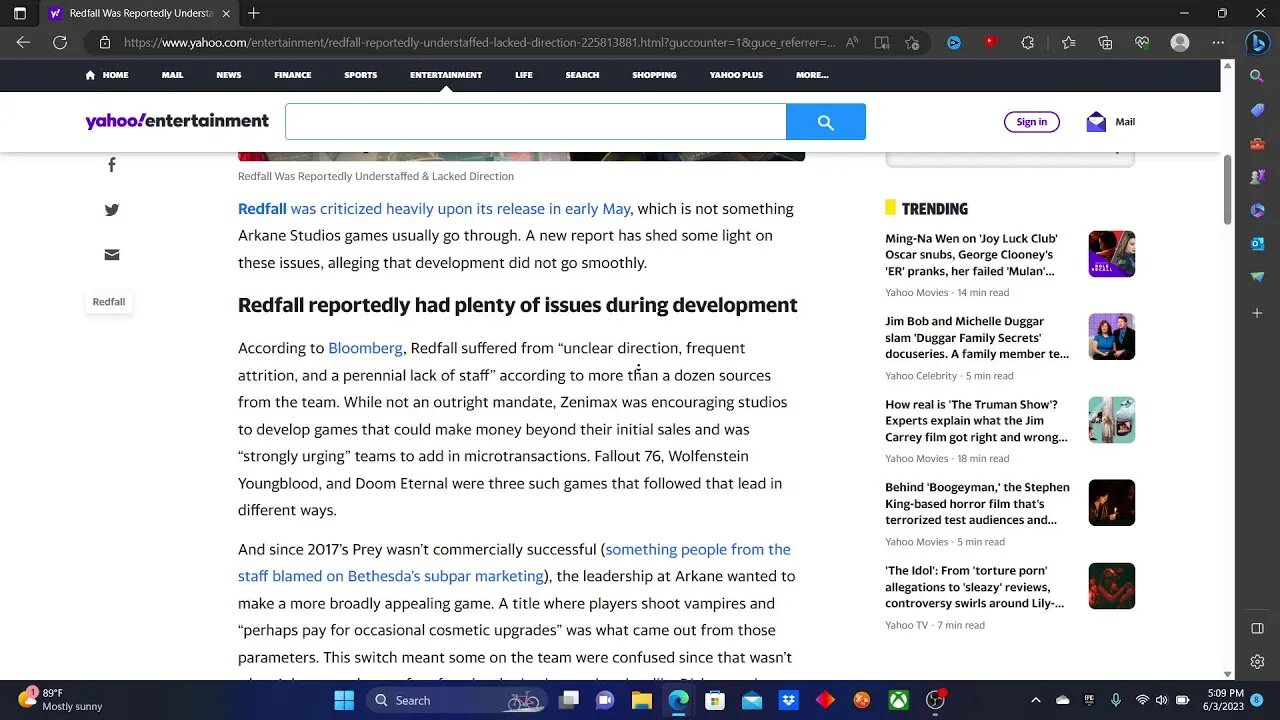Screen dimensions: 1280x720
Task: Go to HOME in Yahoo nav bar
Action: tap(107, 75)
